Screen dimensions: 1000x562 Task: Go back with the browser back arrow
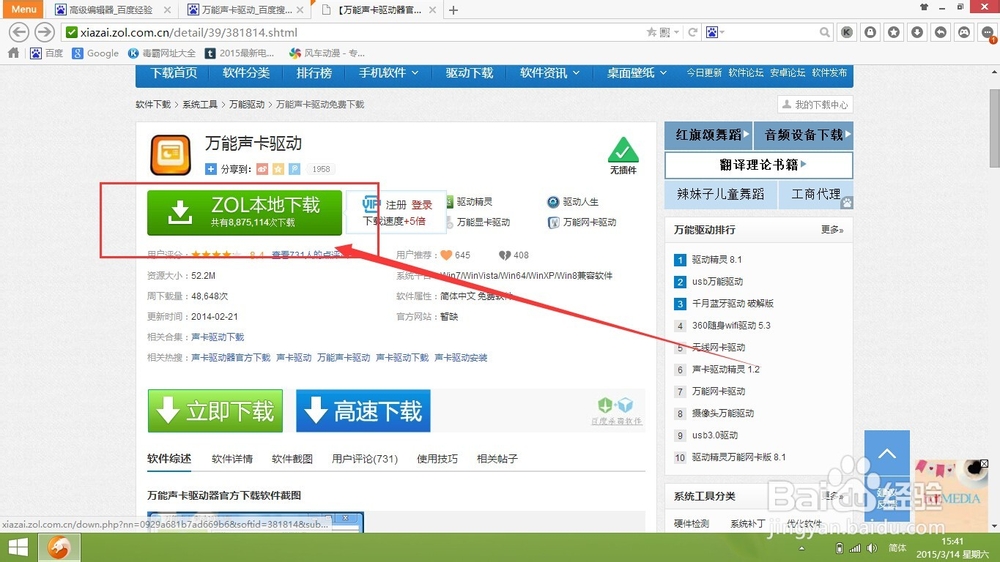19,32
